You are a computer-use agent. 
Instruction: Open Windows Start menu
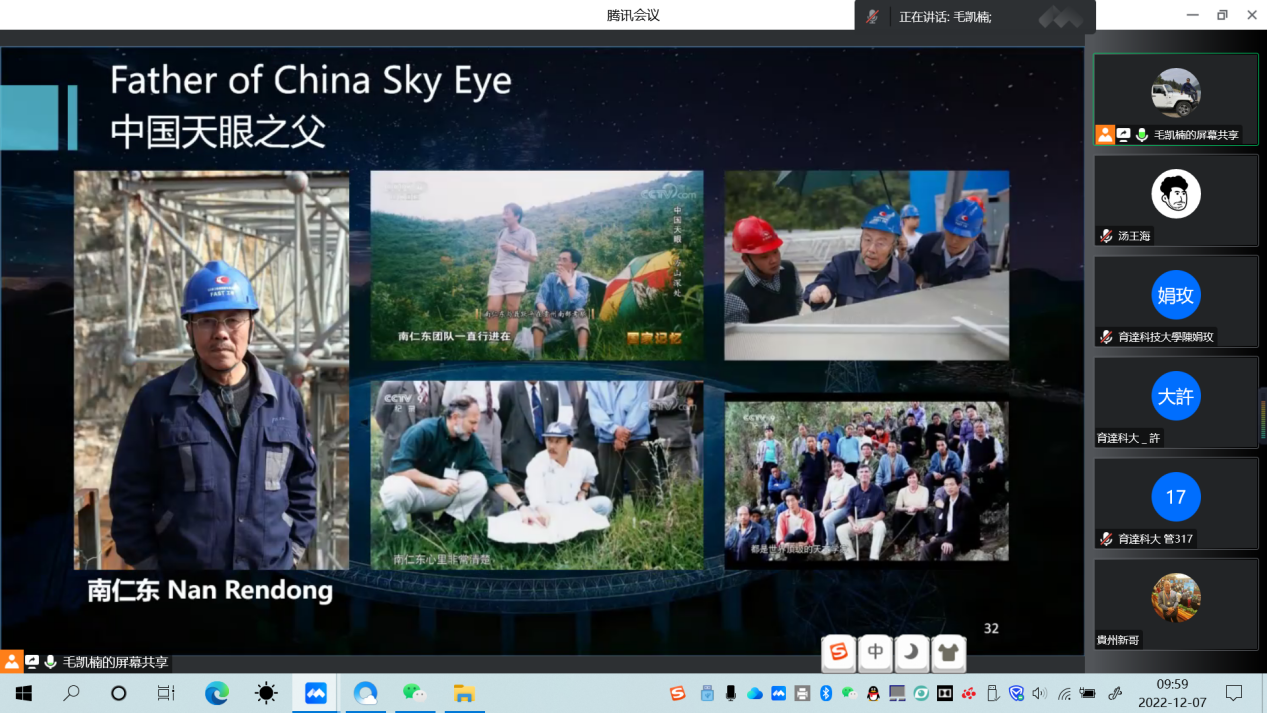click(23, 693)
